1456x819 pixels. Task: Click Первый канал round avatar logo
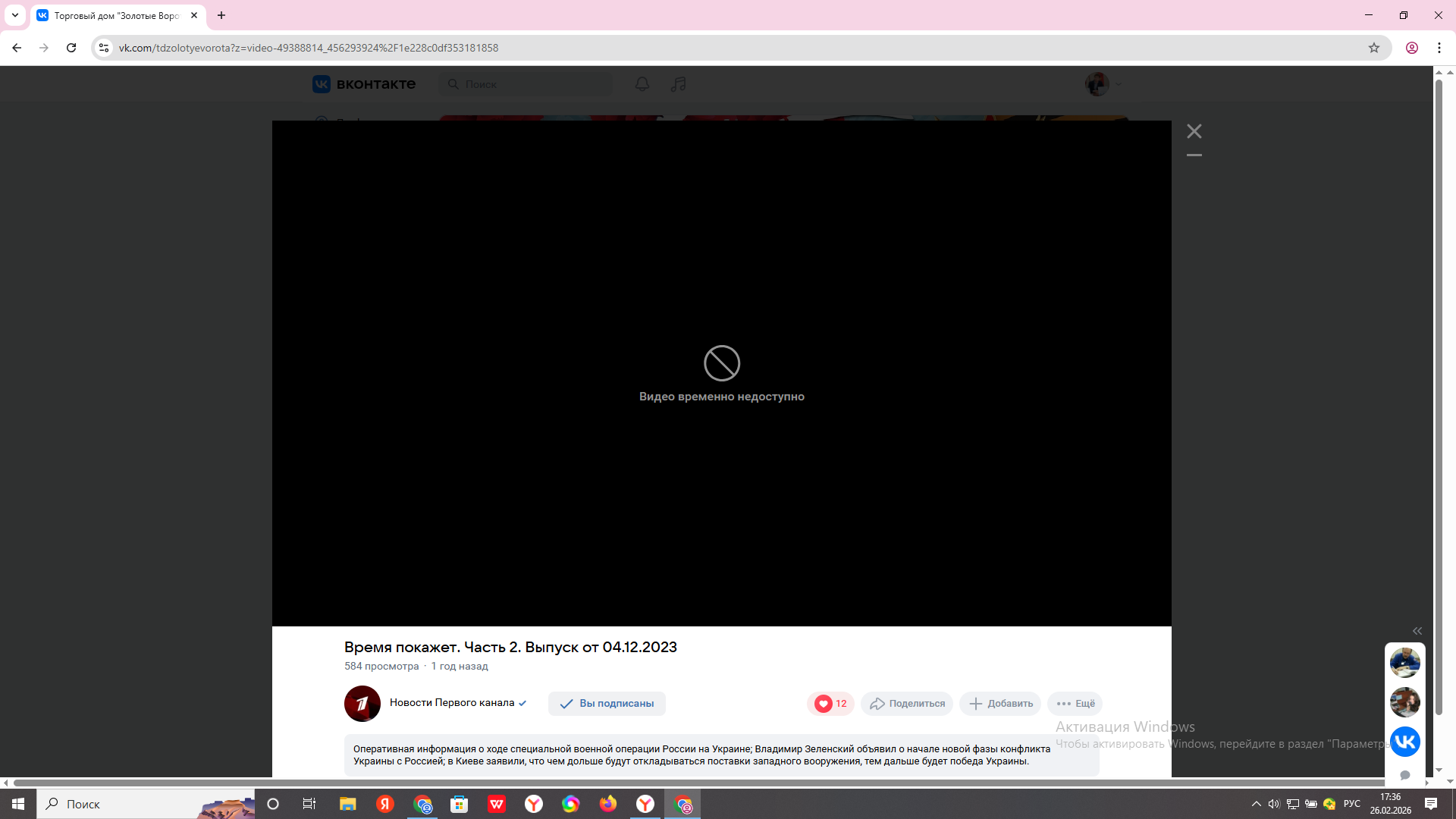(x=362, y=703)
